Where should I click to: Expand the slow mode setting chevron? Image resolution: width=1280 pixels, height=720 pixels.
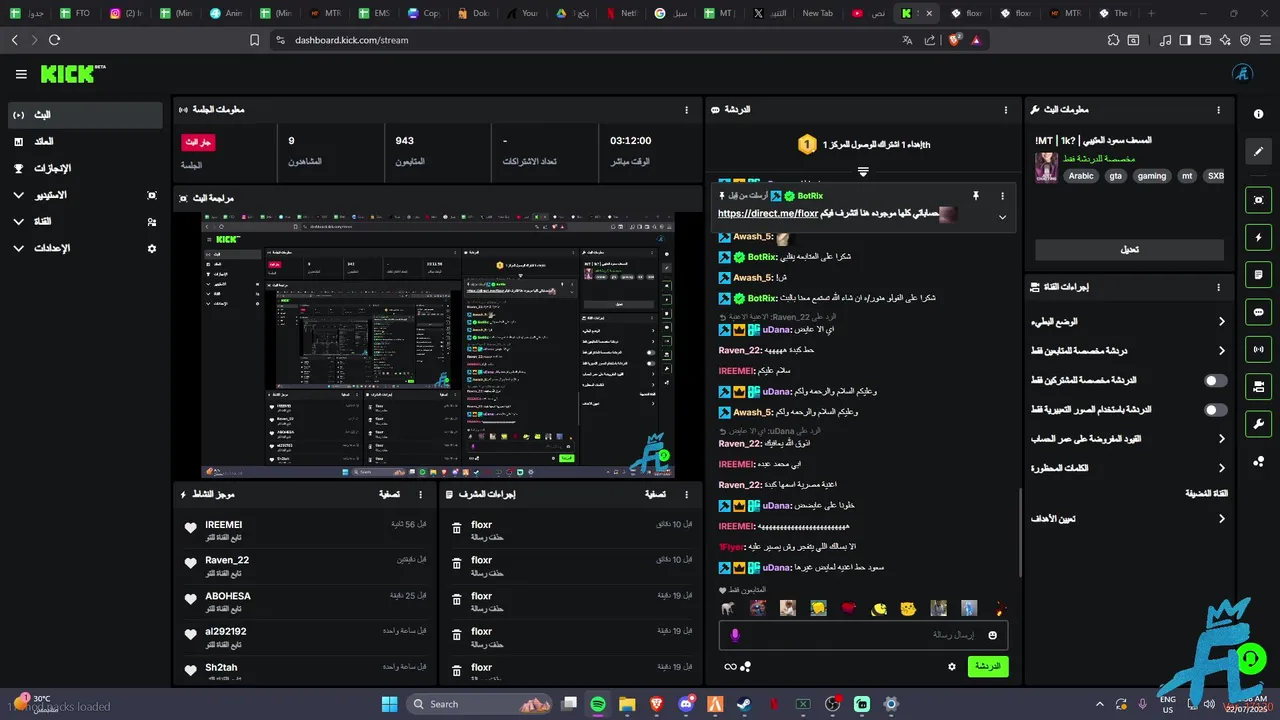tap(1221, 322)
